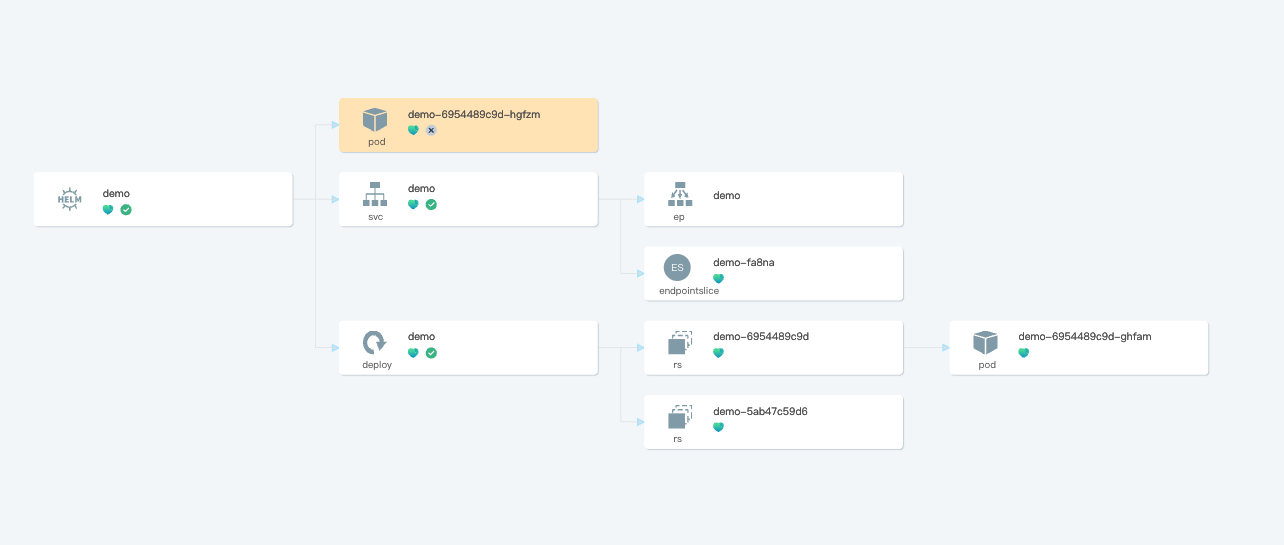Click the health heart icon on demo service
Screen dimensions: 1284x545
click(x=413, y=204)
